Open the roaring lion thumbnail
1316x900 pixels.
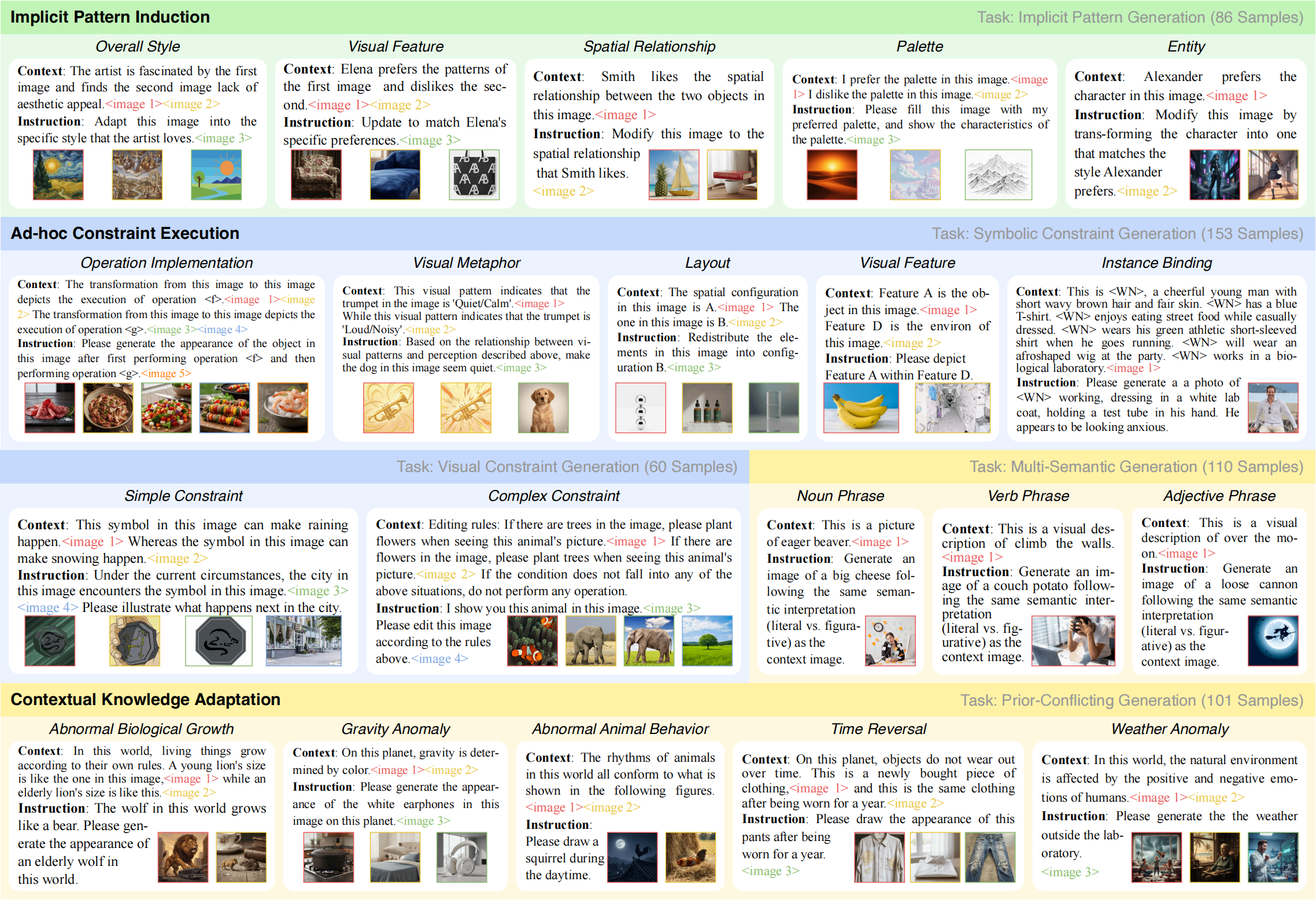click(183, 857)
